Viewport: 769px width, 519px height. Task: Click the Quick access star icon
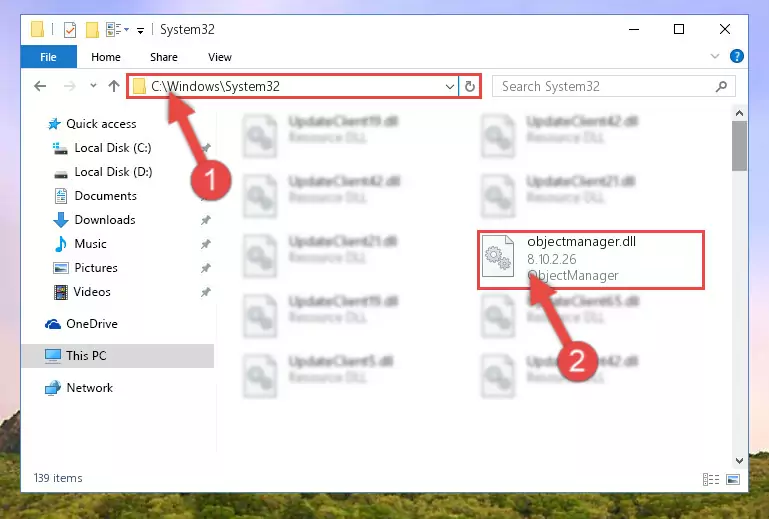point(54,124)
